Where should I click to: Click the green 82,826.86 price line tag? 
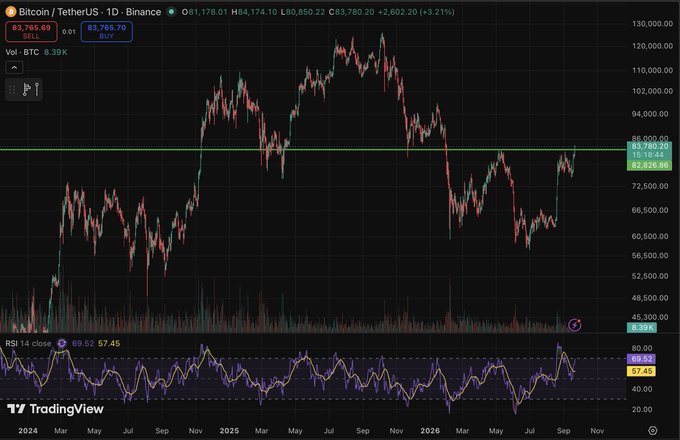pos(650,165)
